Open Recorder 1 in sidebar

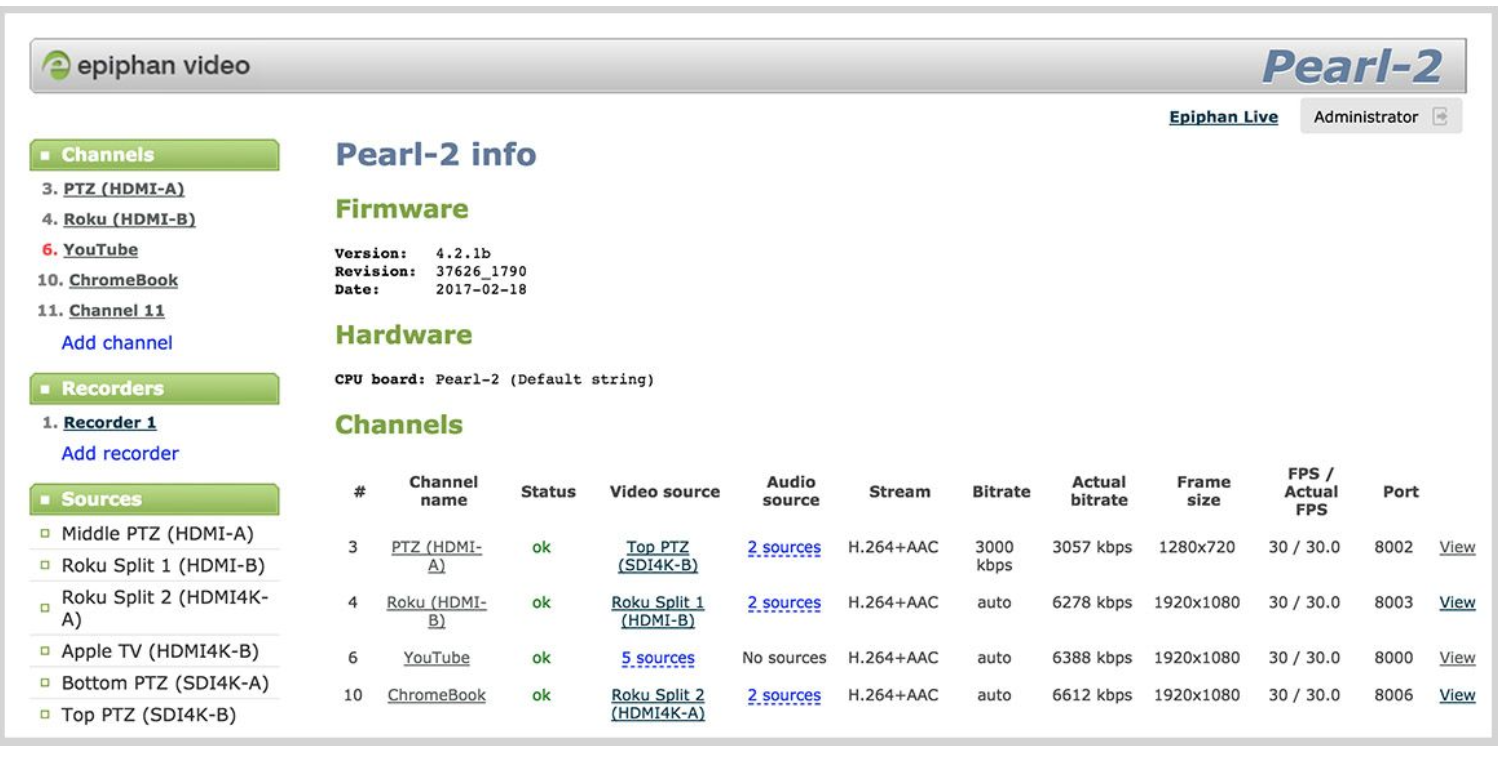[110, 423]
